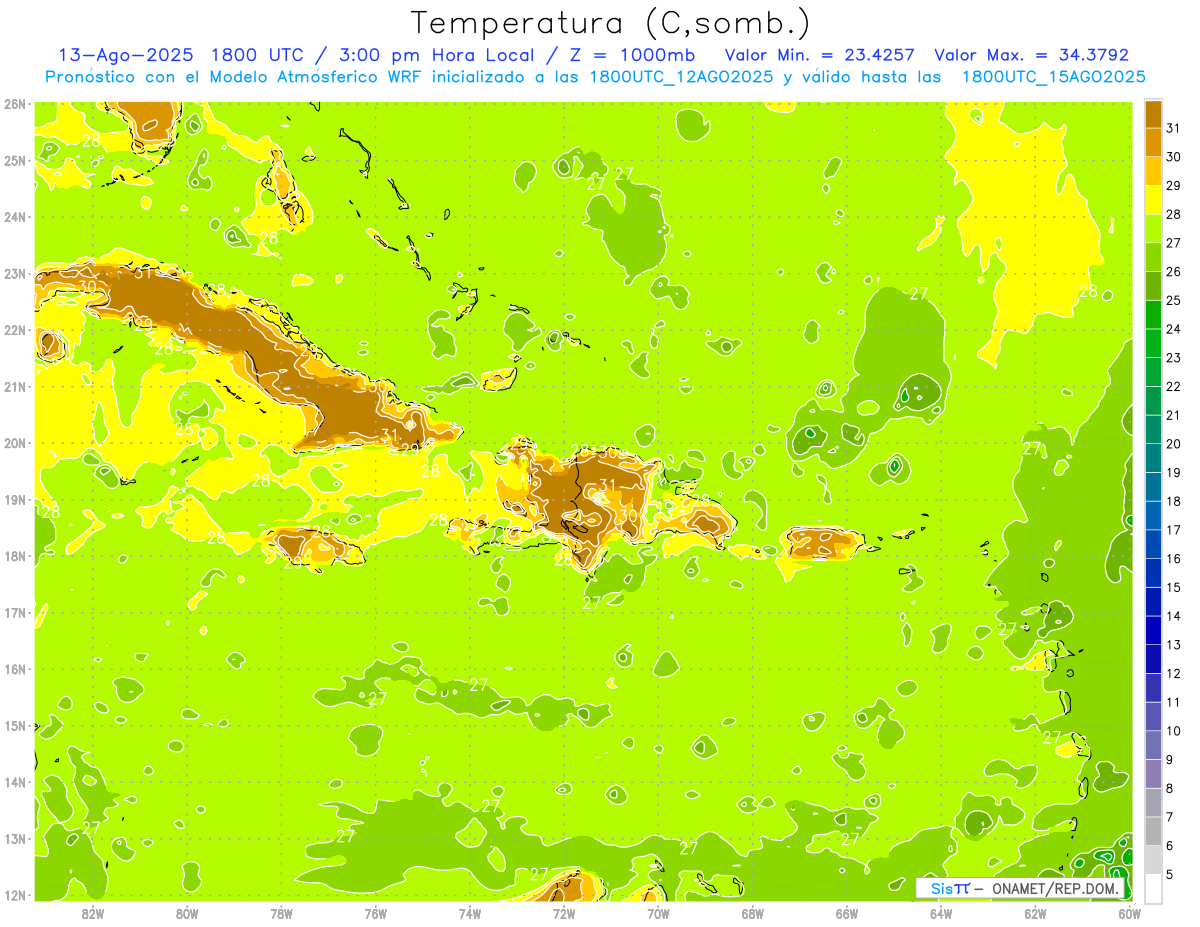Image resolution: width=1200 pixels, height=927 pixels.
Task: Click the '66W' longitude axis label
Action: pyautogui.click(x=847, y=913)
